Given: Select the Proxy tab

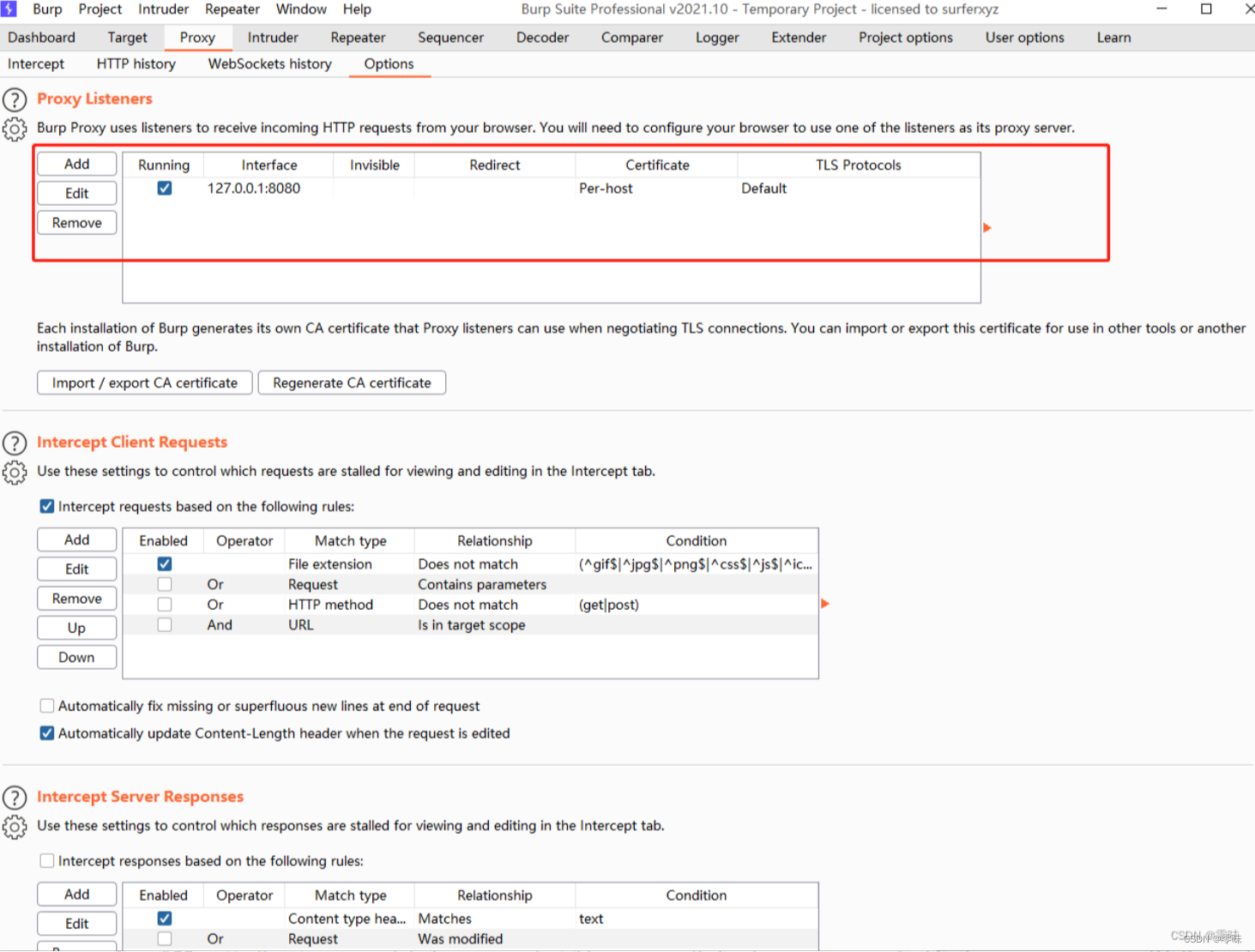Looking at the screenshot, I should pyautogui.click(x=197, y=38).
